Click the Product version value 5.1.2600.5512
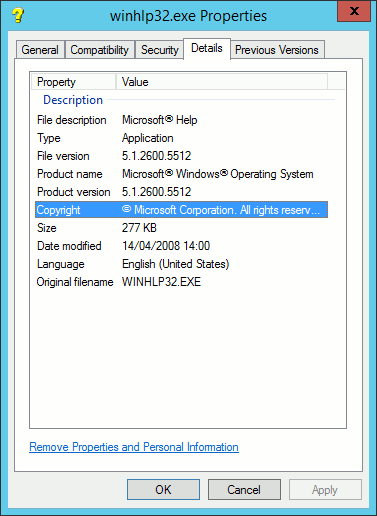This screenshot has width=377, height=516. tap(156, 192)
